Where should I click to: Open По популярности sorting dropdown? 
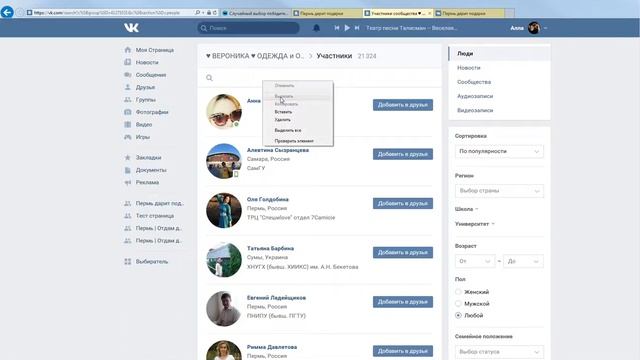[499, 151]
